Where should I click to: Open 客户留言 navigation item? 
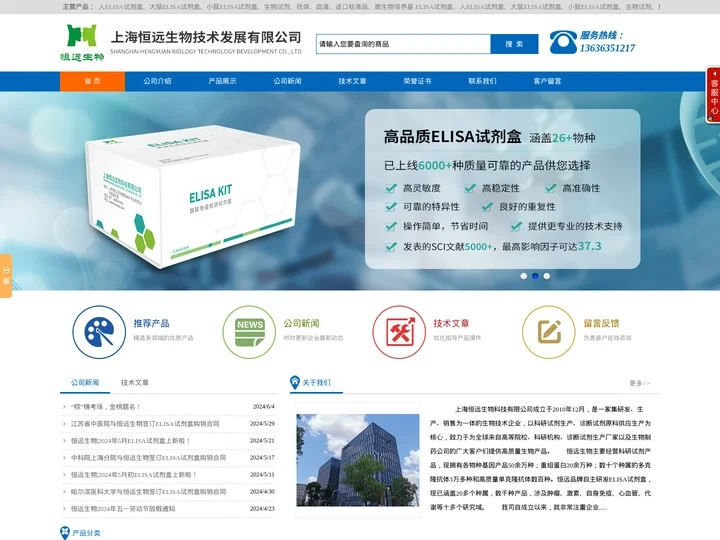pos(547,81)
